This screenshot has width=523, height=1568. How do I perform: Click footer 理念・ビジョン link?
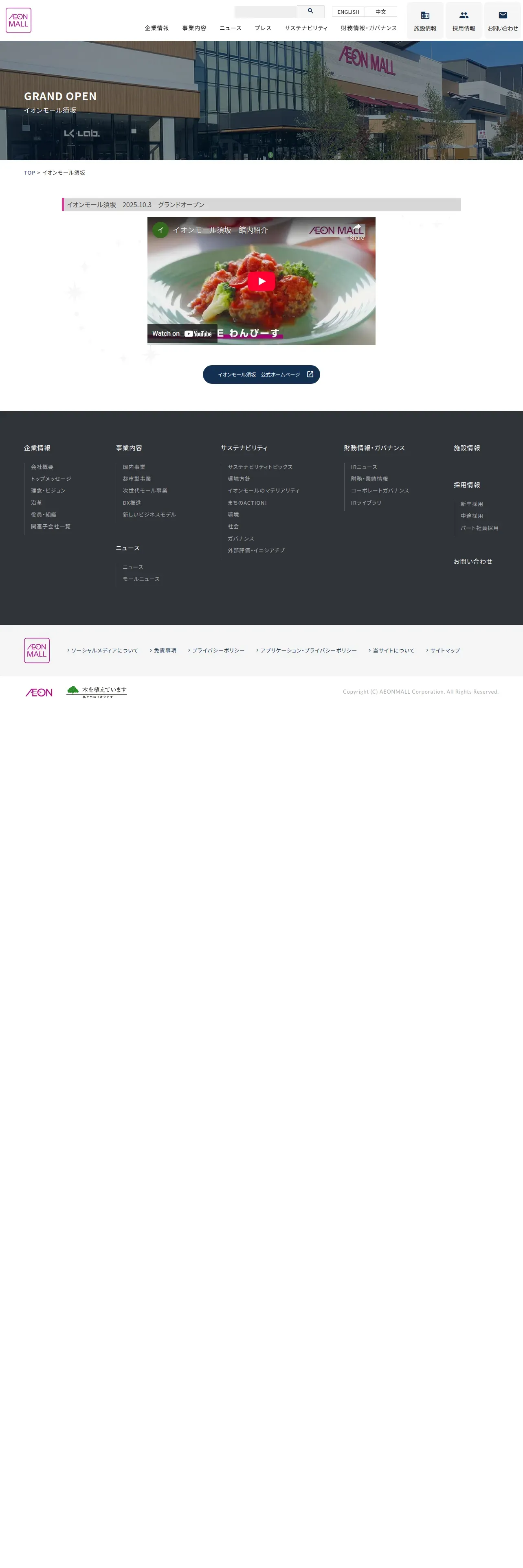point(48,491)
